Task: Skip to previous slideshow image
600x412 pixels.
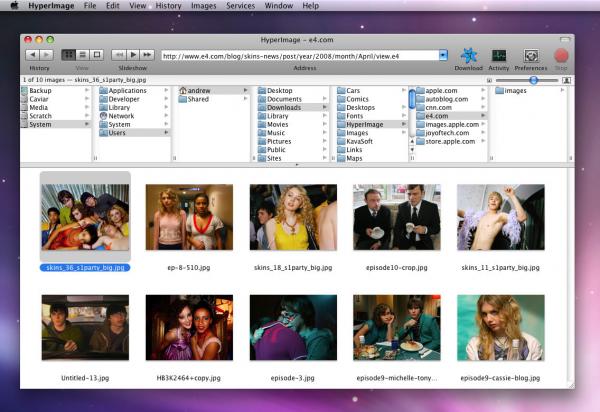Action: coord(119,55)
